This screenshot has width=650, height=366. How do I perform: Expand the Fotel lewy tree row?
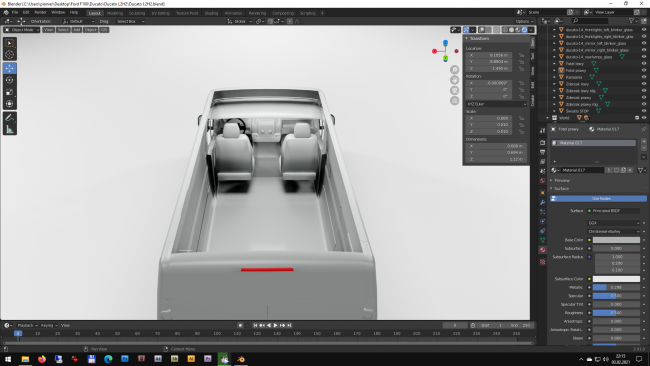pyautogui.click(x=554, y=63)
